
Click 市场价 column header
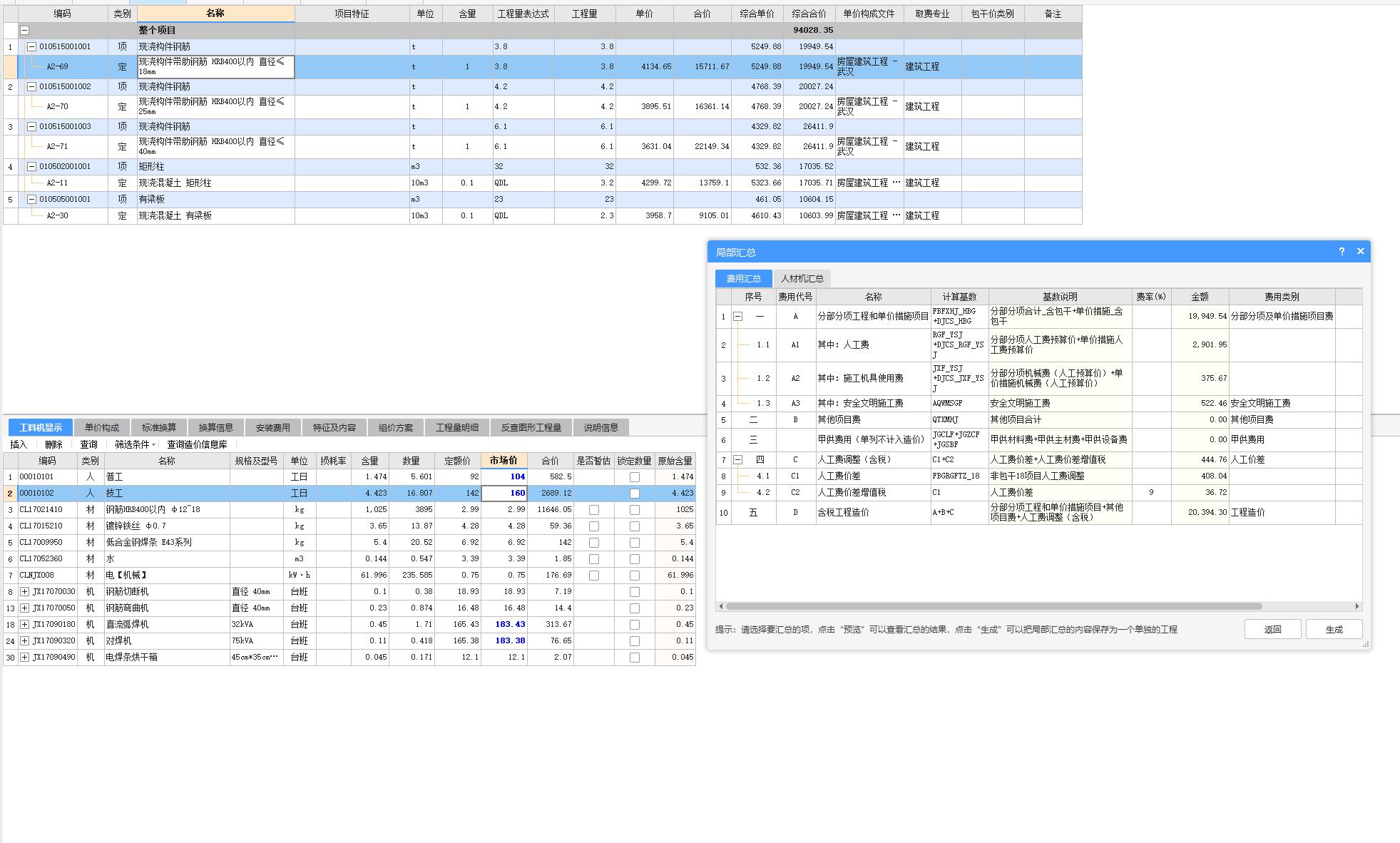pos(504,461)
